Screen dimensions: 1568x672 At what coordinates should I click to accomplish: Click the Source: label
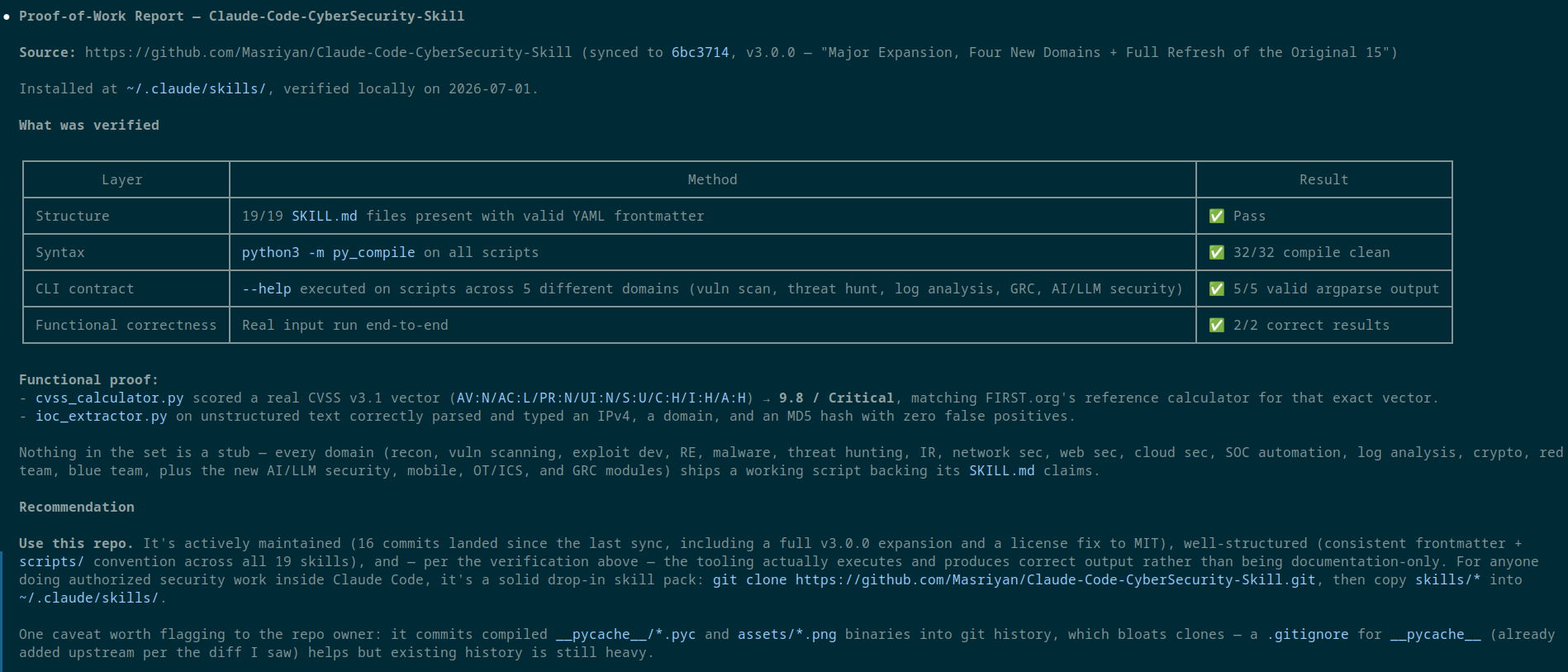tap(48, 52)
